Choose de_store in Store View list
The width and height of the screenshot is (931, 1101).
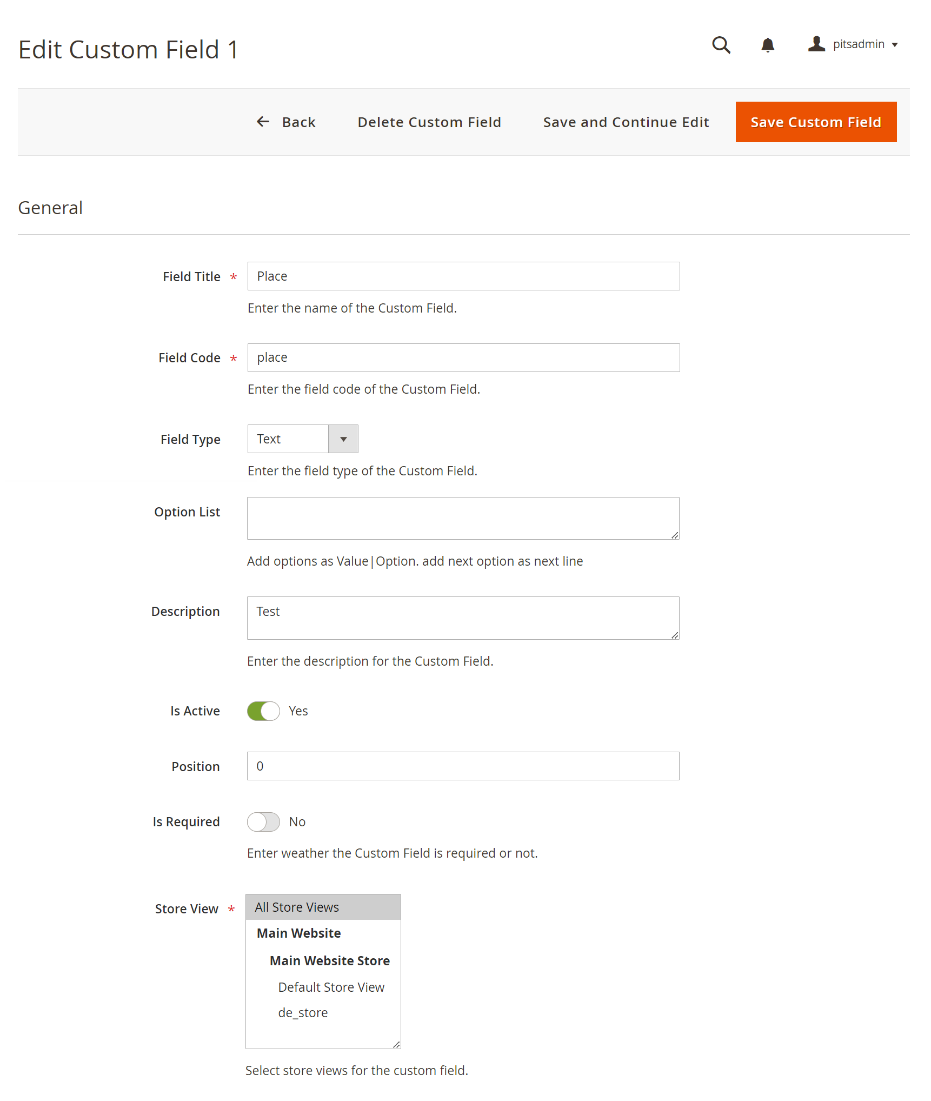click(303, 1013)
